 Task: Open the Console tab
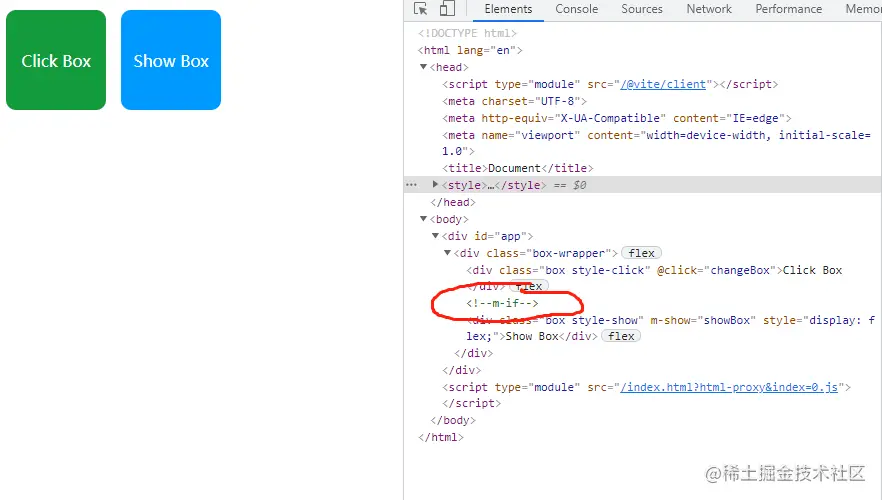click(577, 9)
